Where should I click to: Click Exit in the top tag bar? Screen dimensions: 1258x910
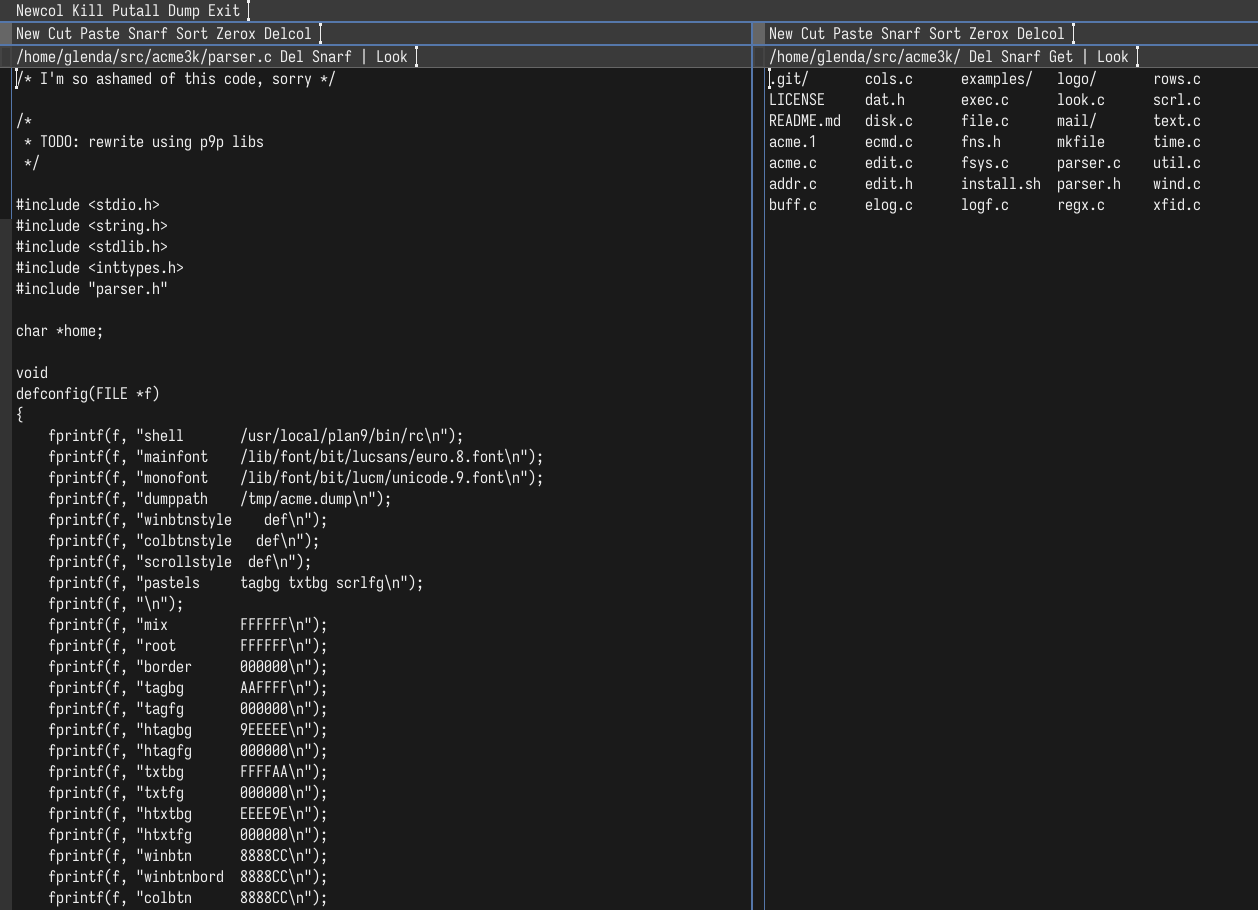pos(224,11)
